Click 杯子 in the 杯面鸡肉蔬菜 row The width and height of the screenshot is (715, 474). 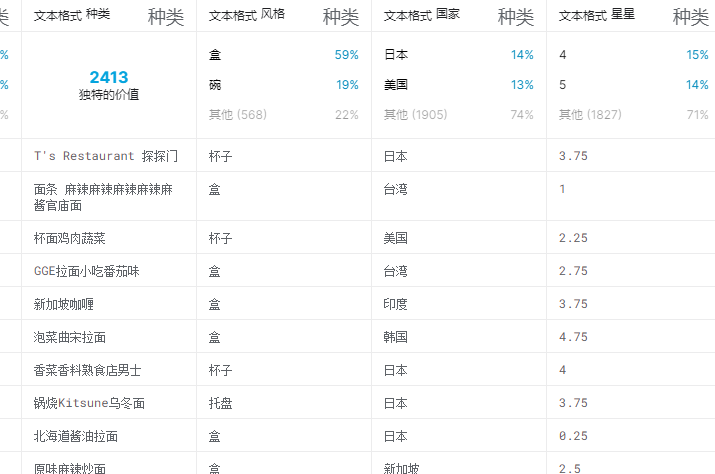click(220, 238)
